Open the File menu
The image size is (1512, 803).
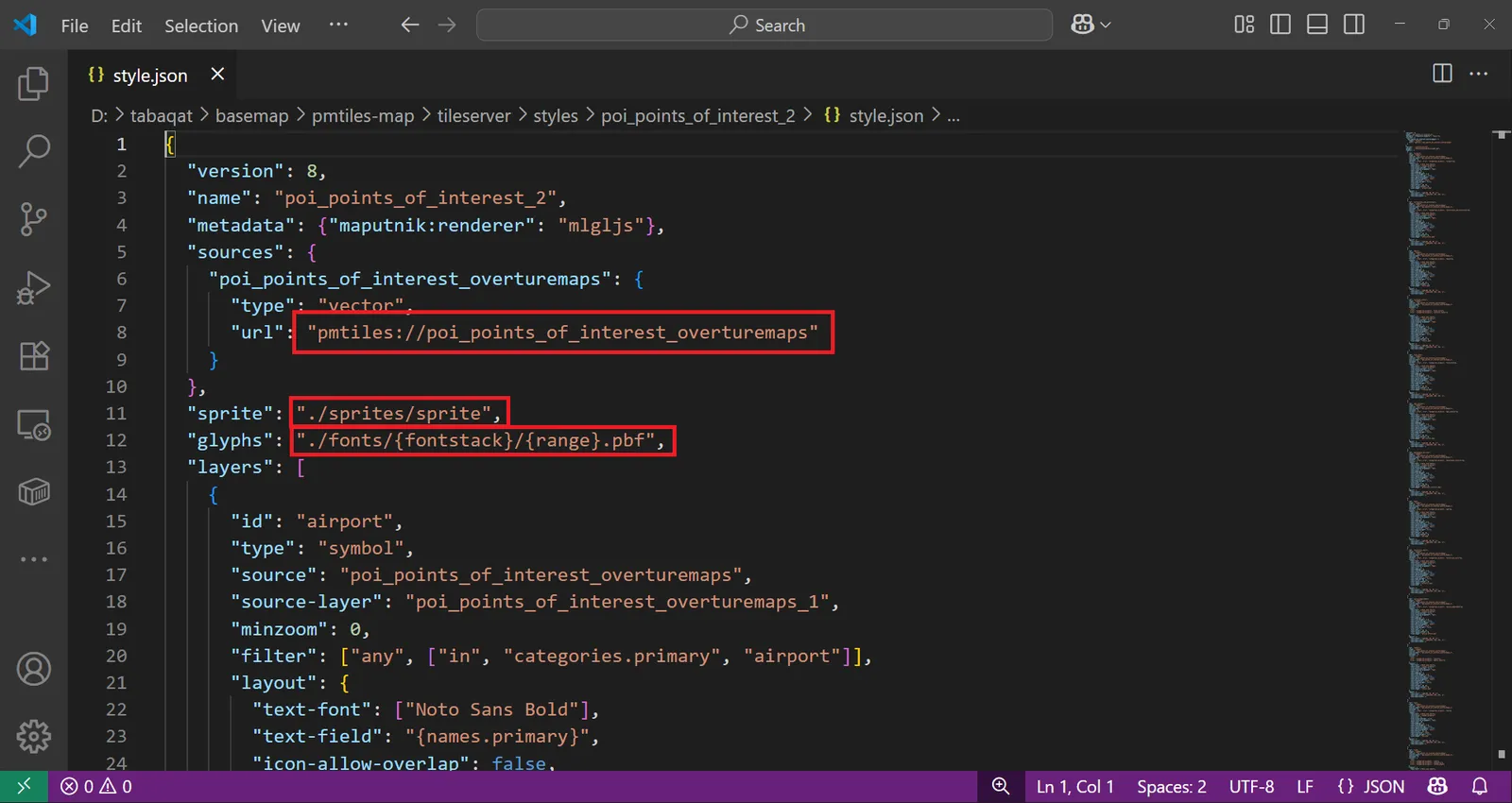[x=75, y=26]
